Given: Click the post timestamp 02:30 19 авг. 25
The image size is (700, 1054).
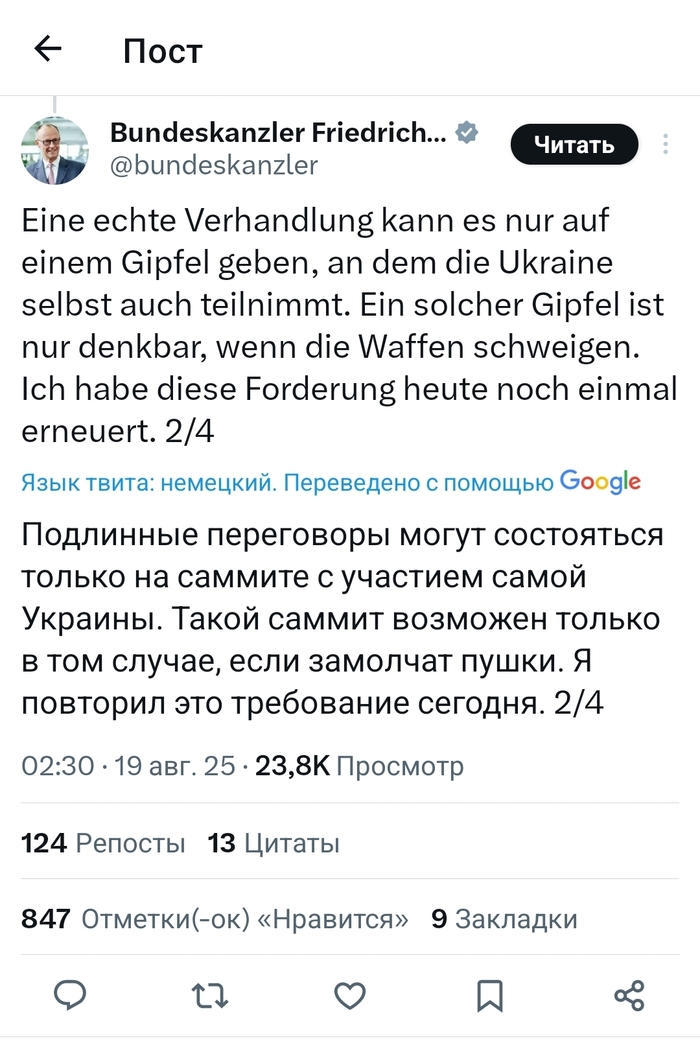Looking at the screenshot, I should (x=128, y=767).
